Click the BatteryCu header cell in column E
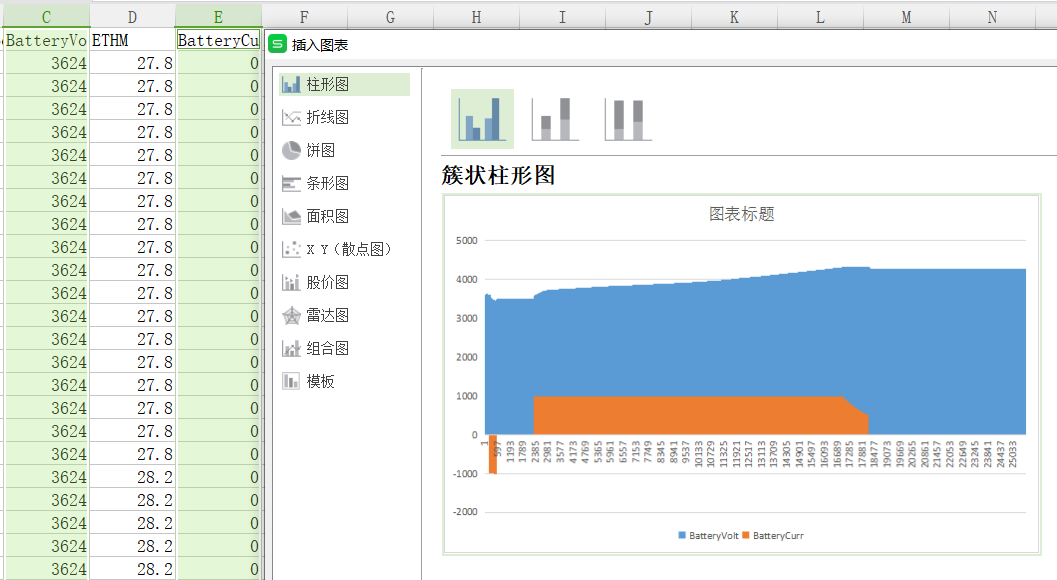 click(218, 40)
